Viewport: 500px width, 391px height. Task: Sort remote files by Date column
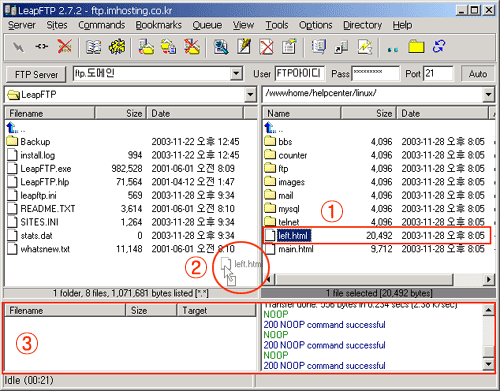coord(442,113)
